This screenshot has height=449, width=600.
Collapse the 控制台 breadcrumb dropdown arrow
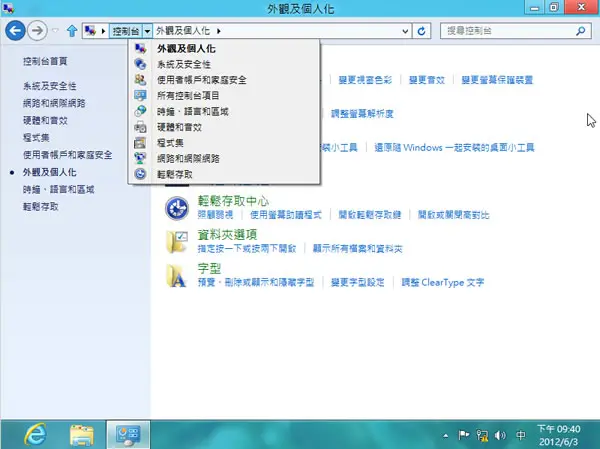(x=147, y=31)
